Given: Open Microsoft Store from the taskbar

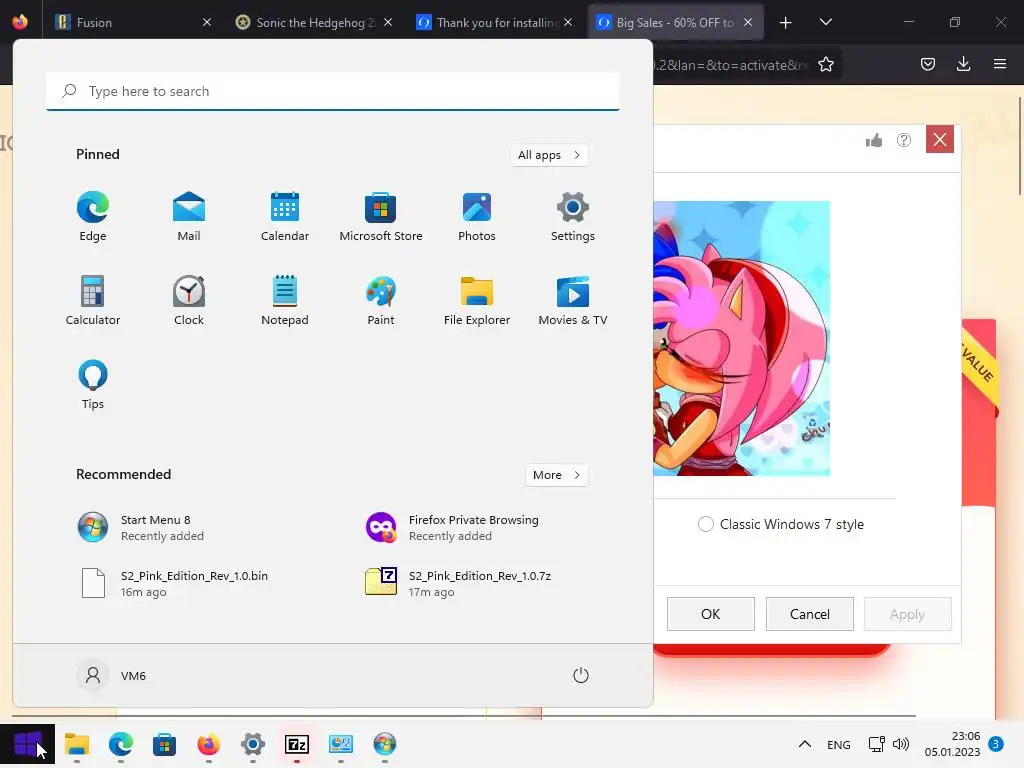Looking at the screenshot, I should coord(165,744).
